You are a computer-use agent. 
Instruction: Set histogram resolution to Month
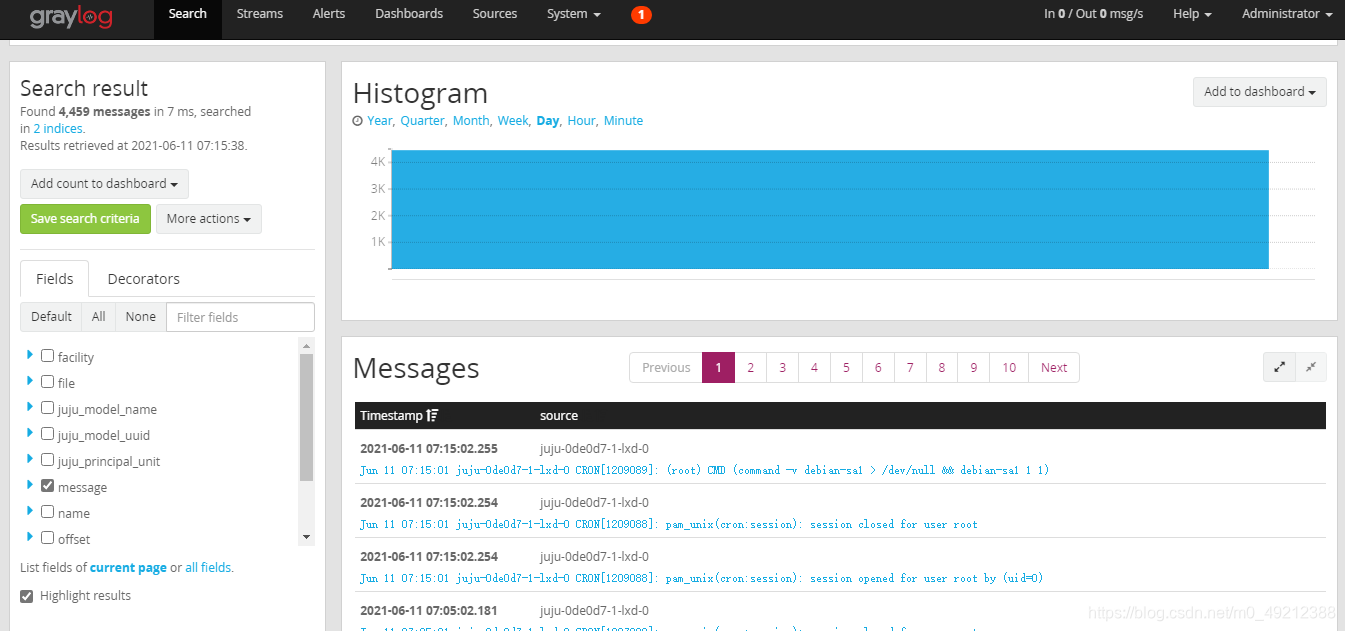tap(471, 121)
